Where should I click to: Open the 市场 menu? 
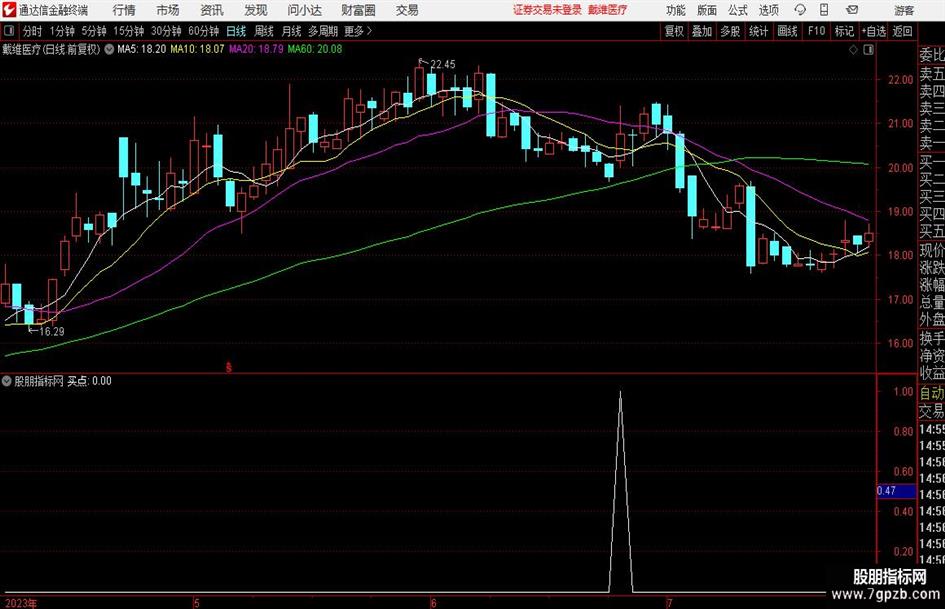[168, 10]
